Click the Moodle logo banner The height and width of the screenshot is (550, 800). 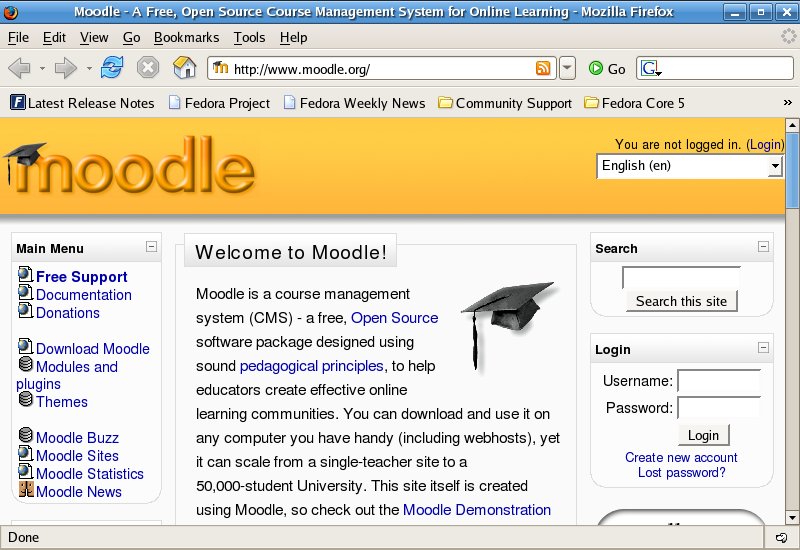pyautogui.click(x=130, y=166)
